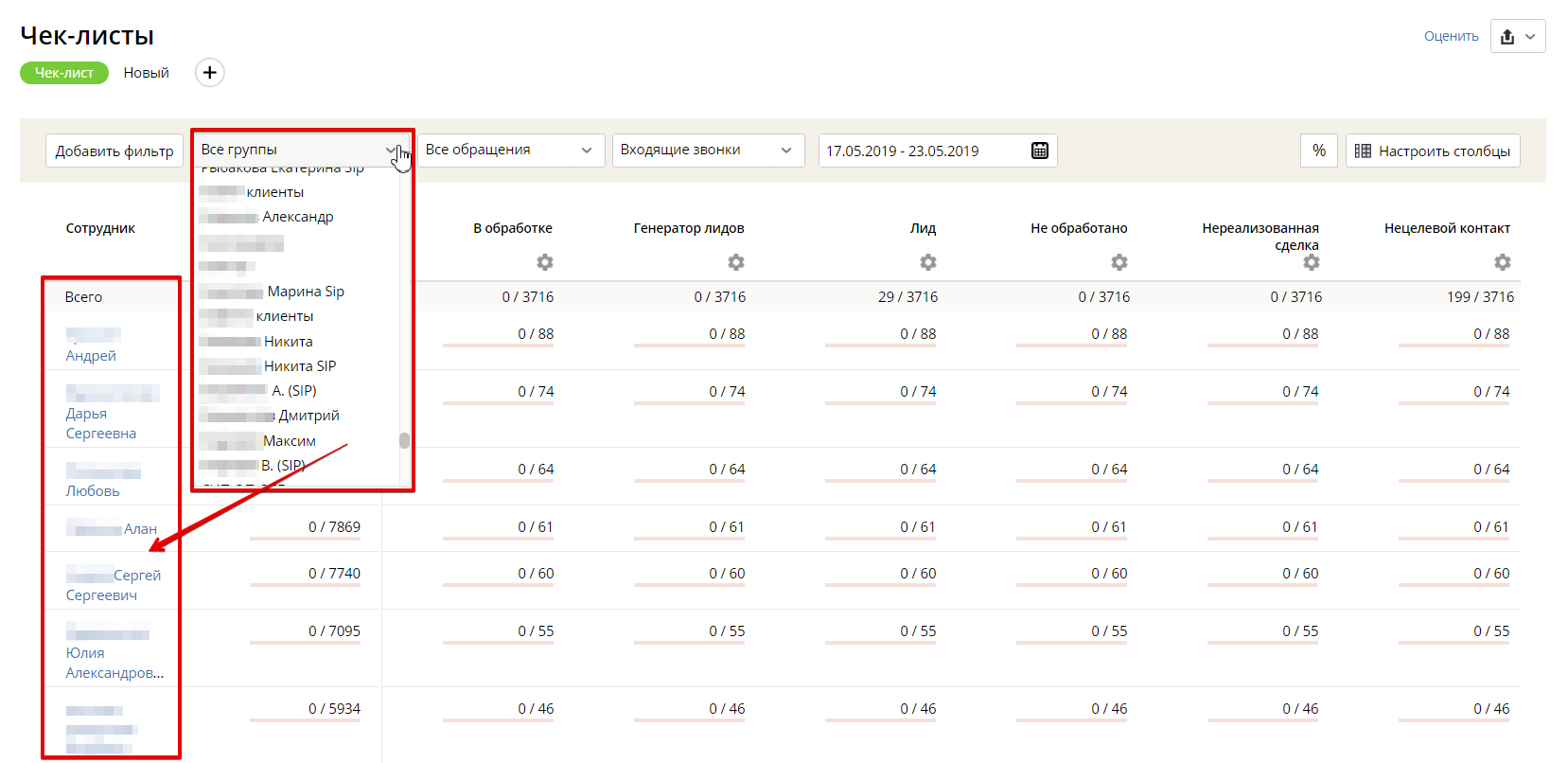This screenshot has width=1568, height=763.
Task: Toggle the percent display button
Action: [x=1319, y=151]
